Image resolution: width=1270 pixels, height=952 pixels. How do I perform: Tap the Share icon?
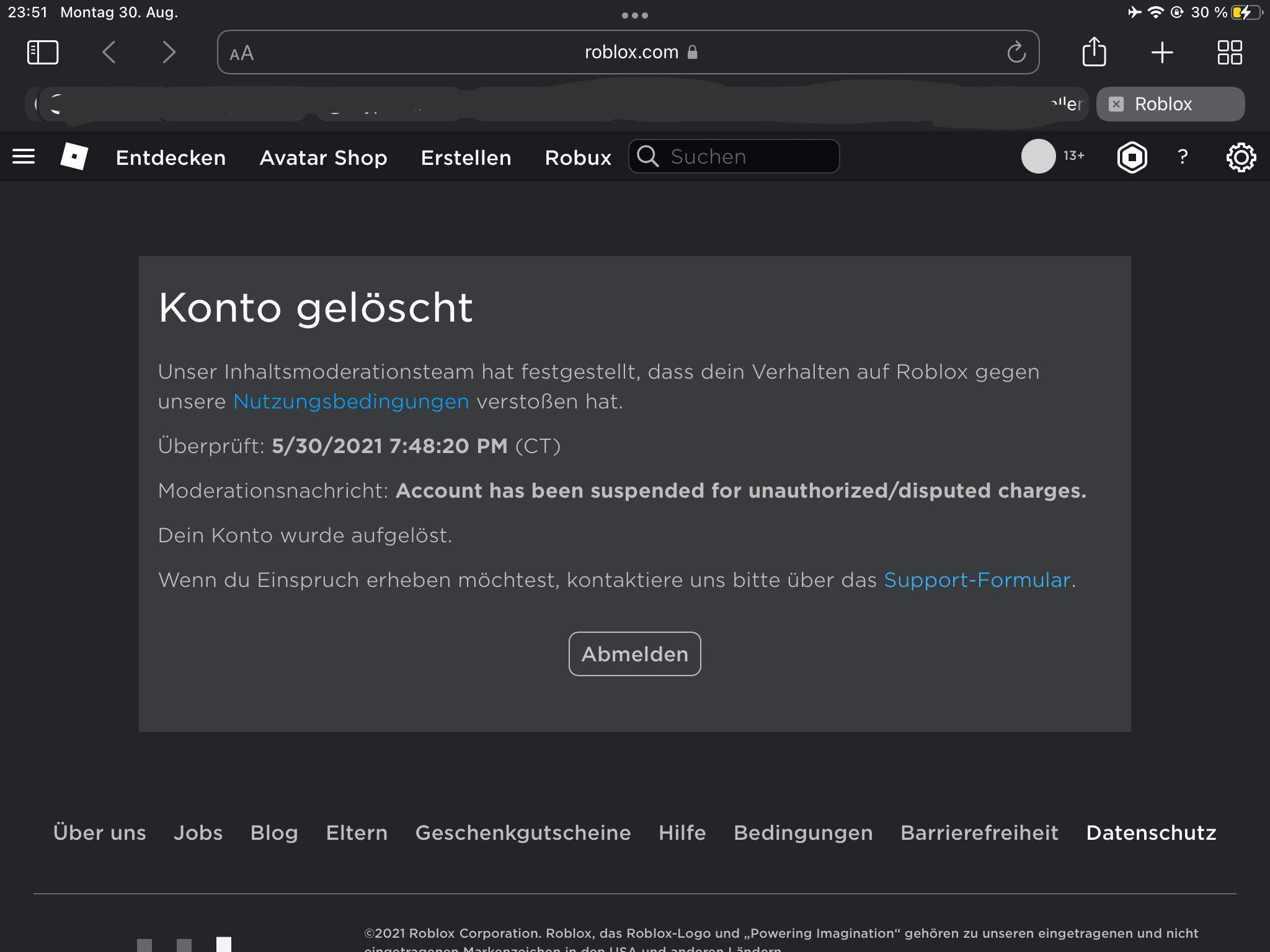coord(1094,51)
